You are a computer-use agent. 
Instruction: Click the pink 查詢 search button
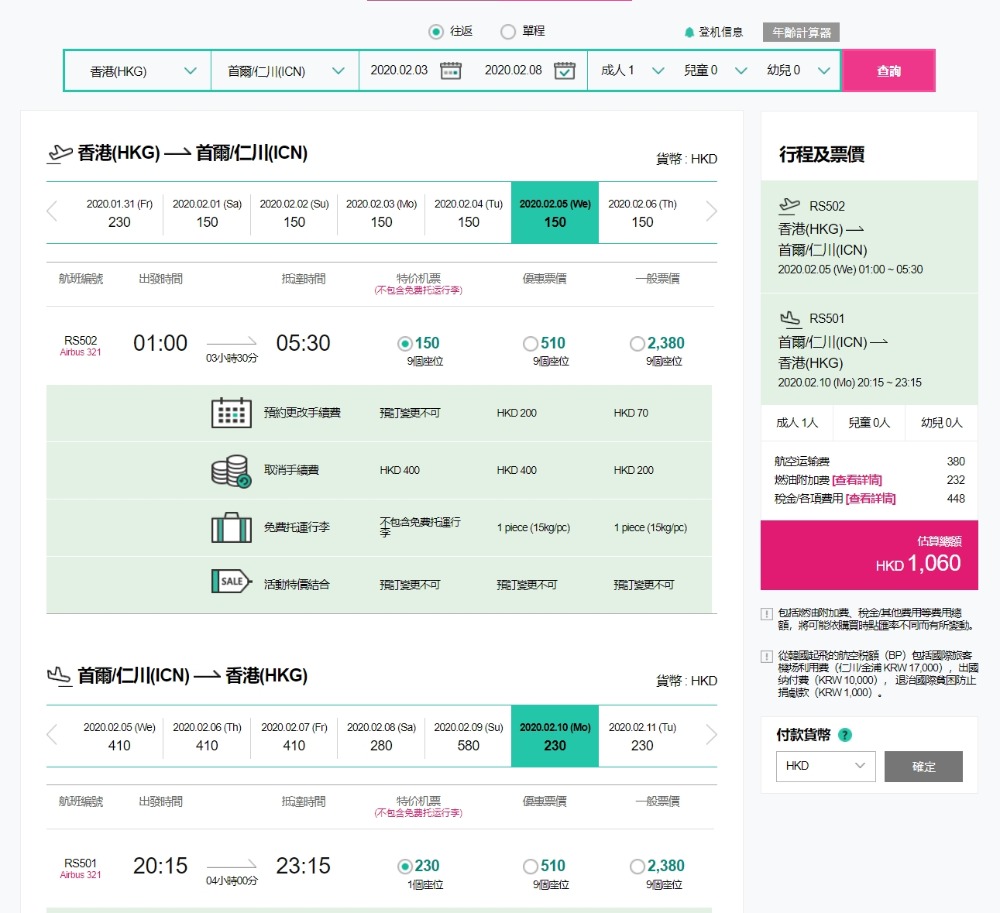[888, 71]
